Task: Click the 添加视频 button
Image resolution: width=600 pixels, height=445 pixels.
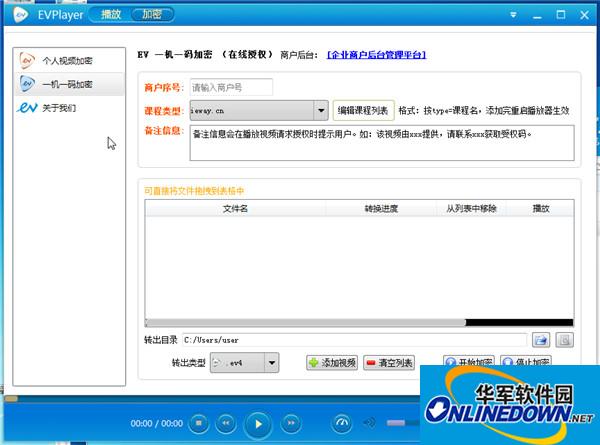Action: pyautogui.click(x=332, y=362)
